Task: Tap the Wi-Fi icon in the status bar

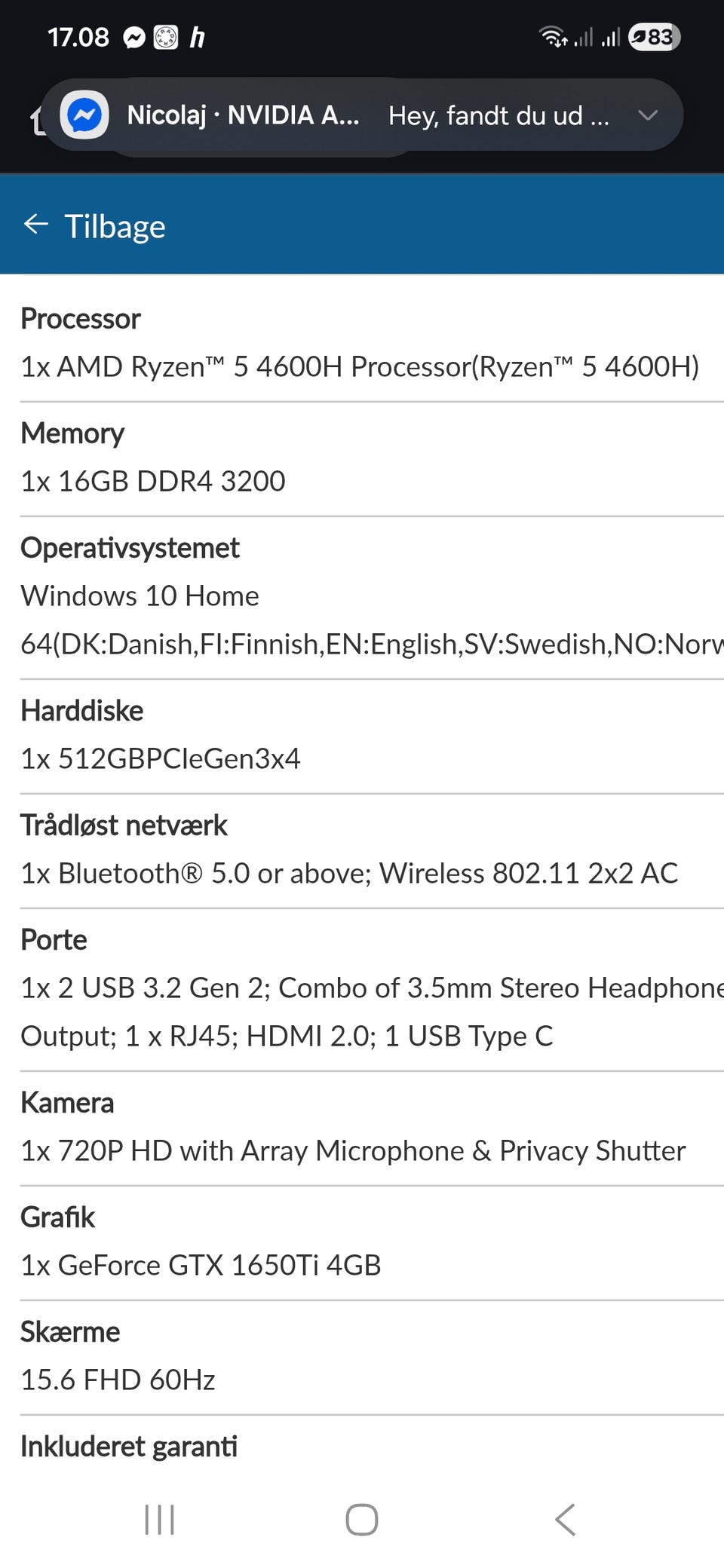Action: 553,36
